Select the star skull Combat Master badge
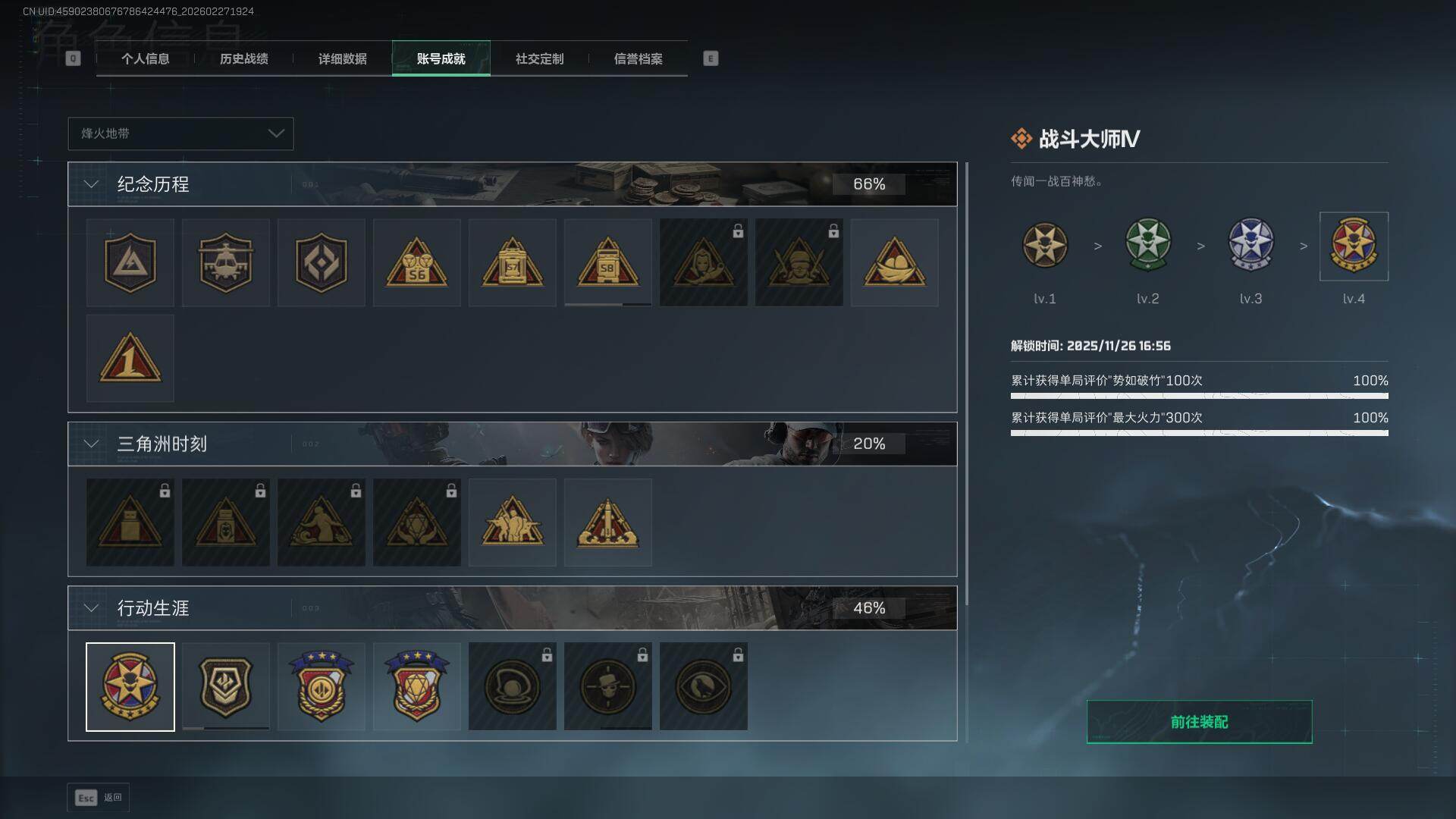 pos(130,687)
